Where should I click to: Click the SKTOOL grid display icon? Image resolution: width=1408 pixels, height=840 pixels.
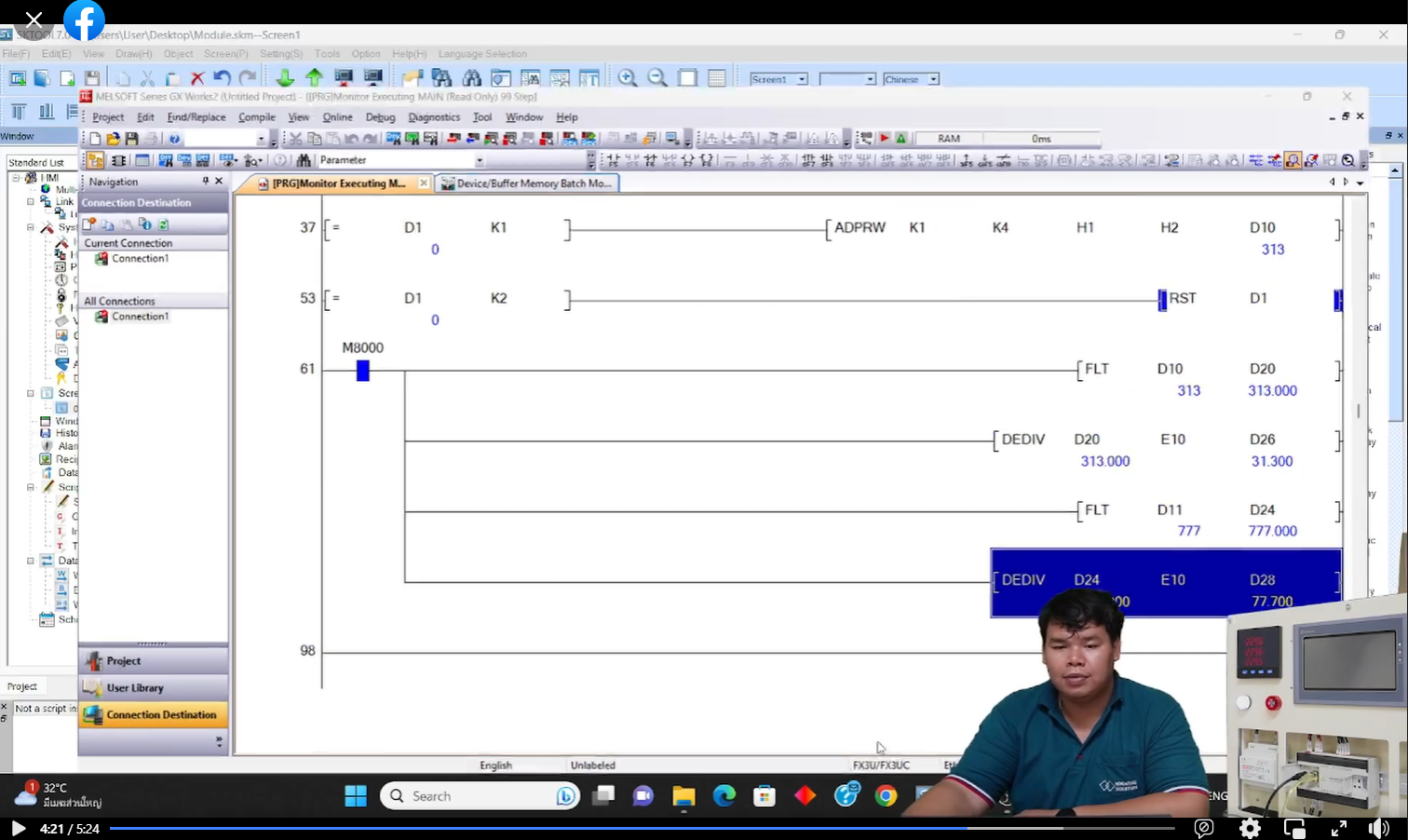coord(717,78)
